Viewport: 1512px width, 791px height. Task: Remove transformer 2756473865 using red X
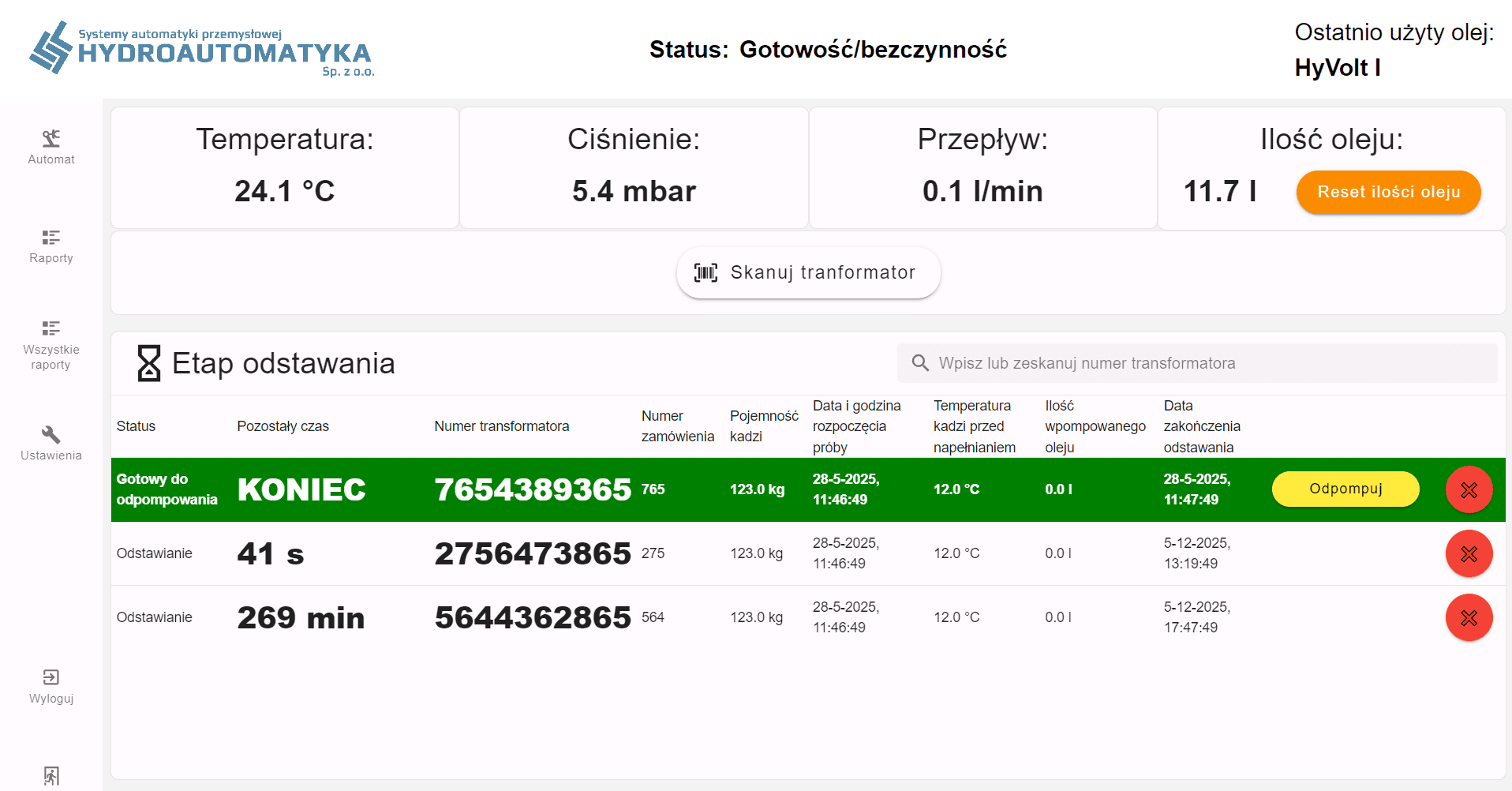click(x=1469, y=554)
